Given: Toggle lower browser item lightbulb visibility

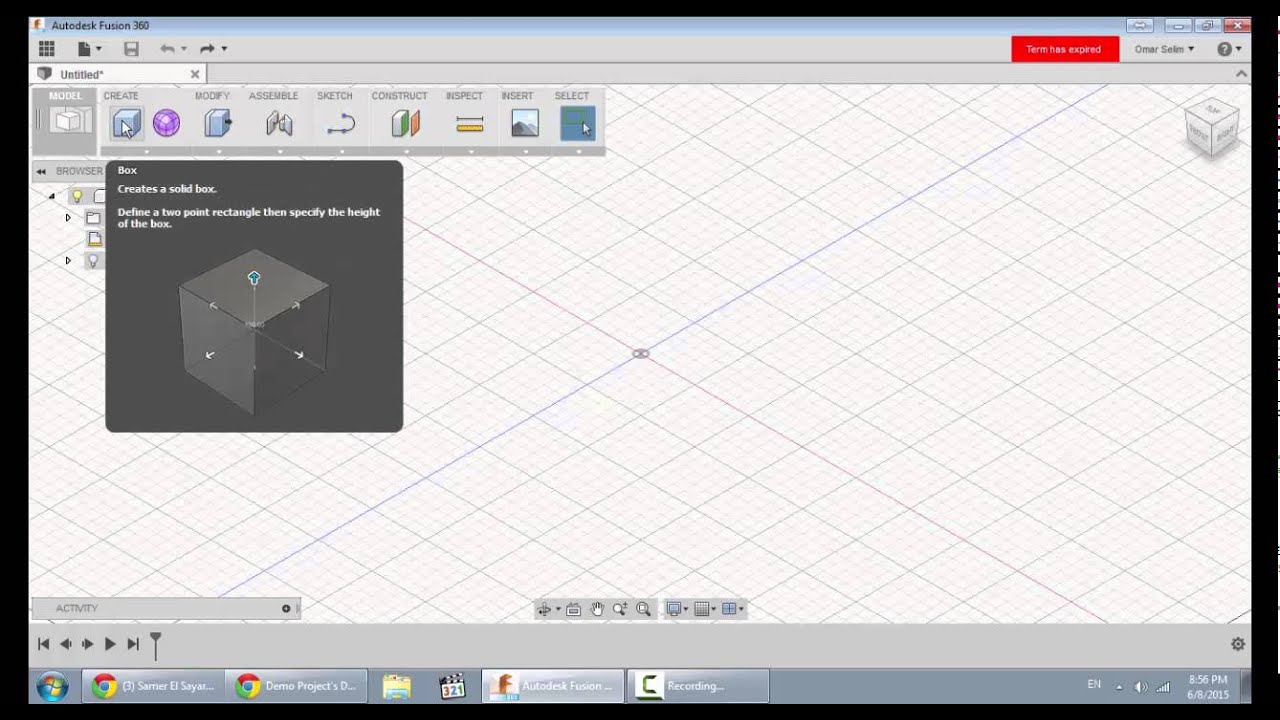Looking at the screenshot, I should pyautogui.click(x=93, y=260).
